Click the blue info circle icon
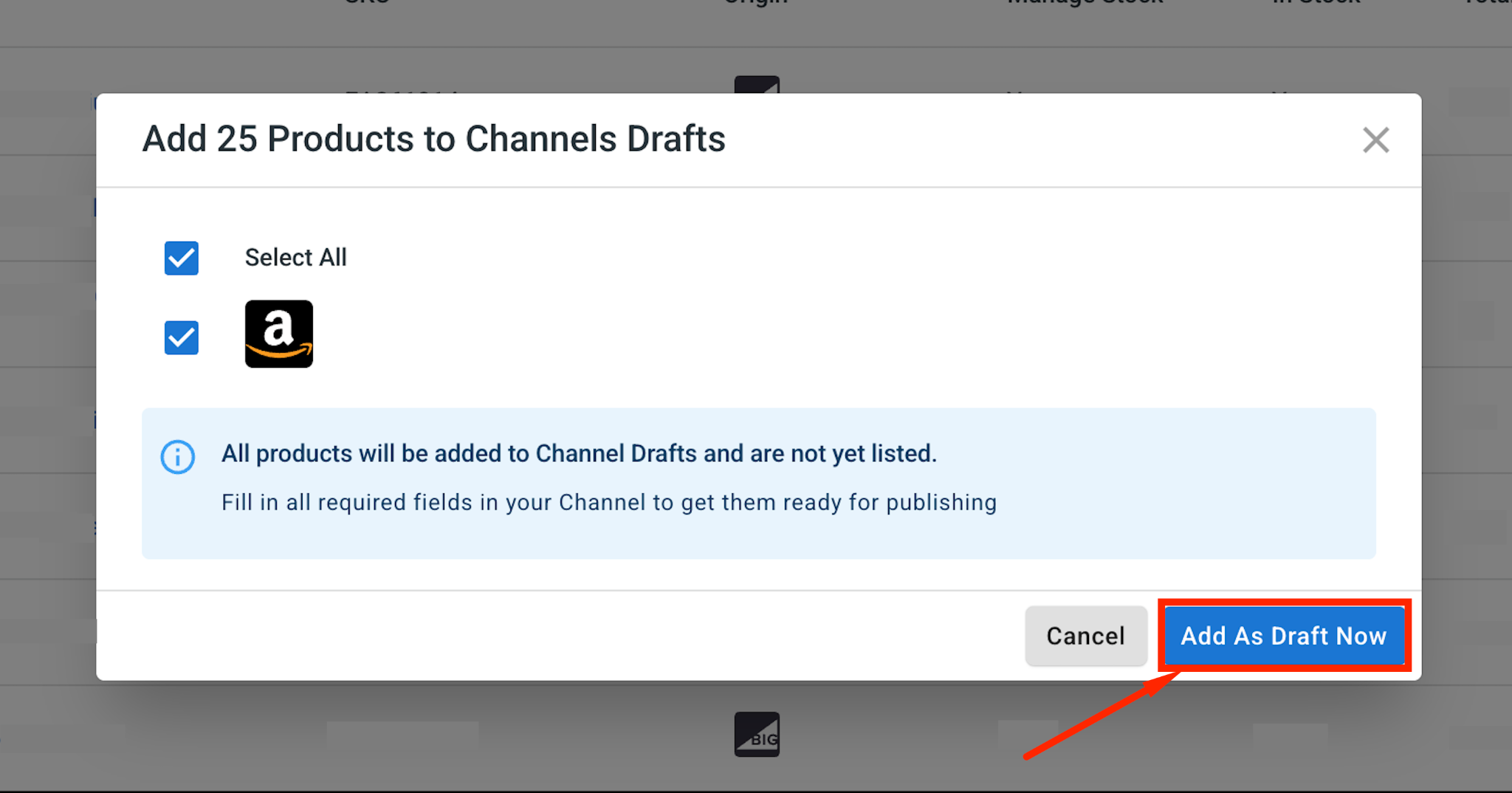Screen dimensions: 1512x793 (x=178, y=457)
